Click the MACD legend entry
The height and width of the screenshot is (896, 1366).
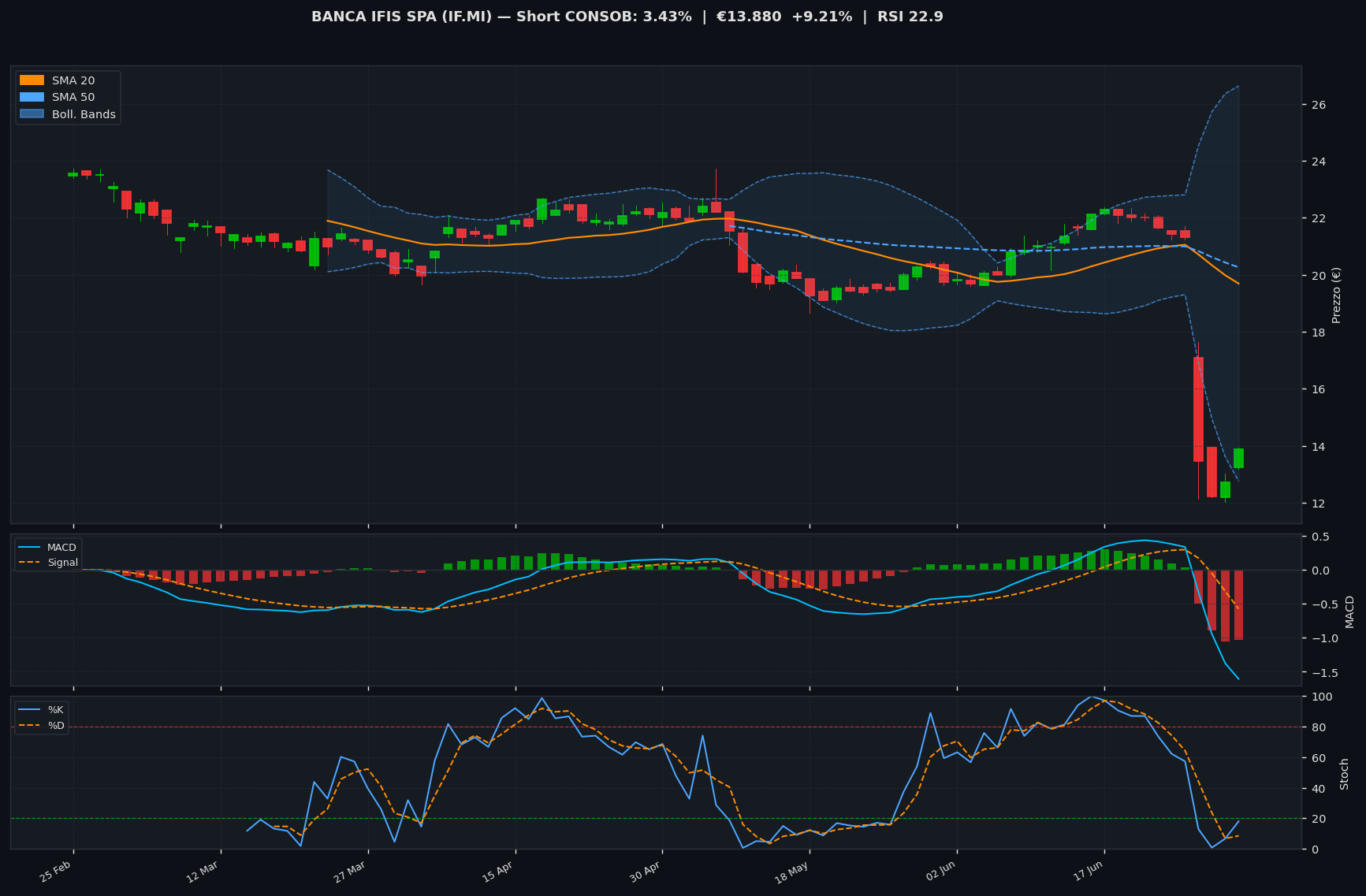[x=48, y=548]
